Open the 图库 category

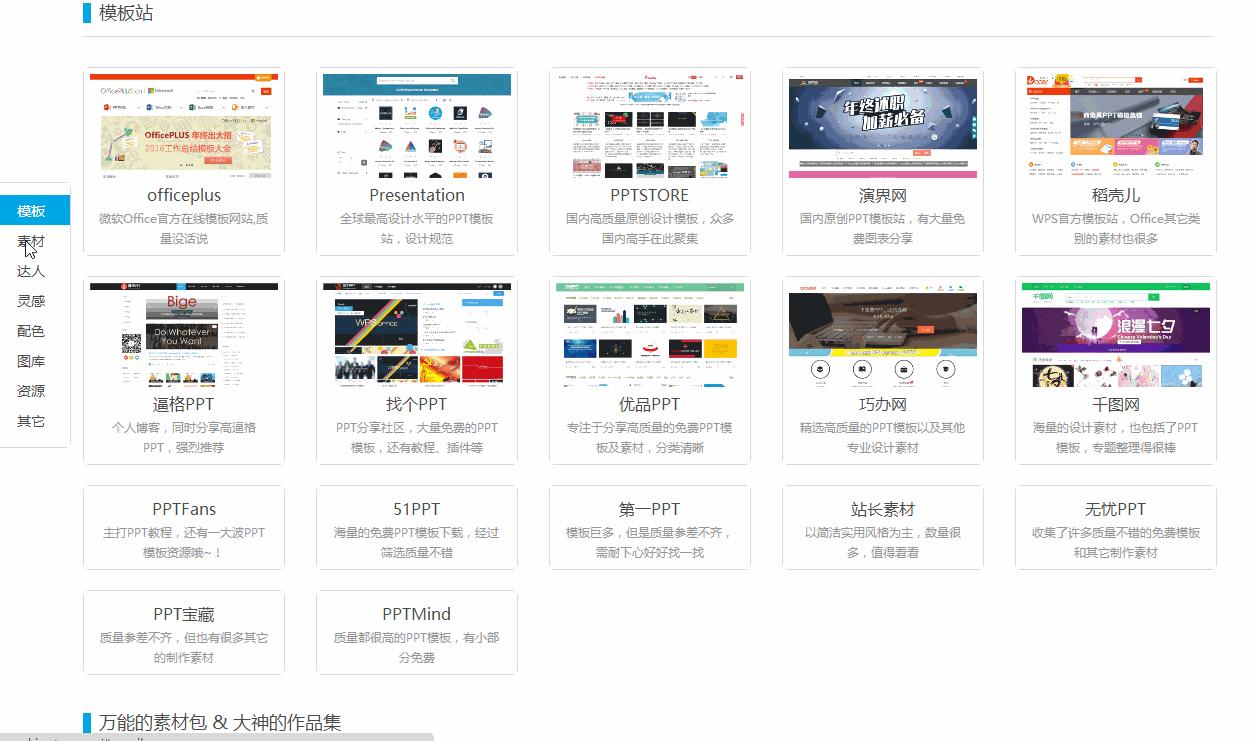click(x=30, y=361)
